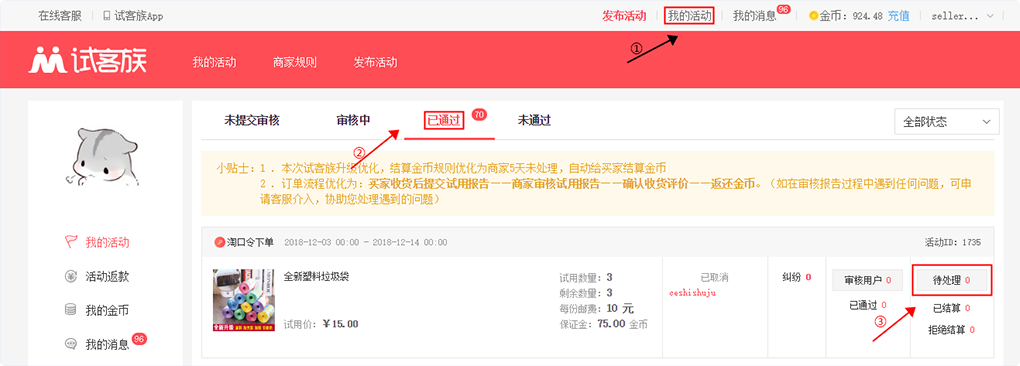
Task: Click the 96 badge on top bar 我的消息
Action: click(x=783, y=10)
